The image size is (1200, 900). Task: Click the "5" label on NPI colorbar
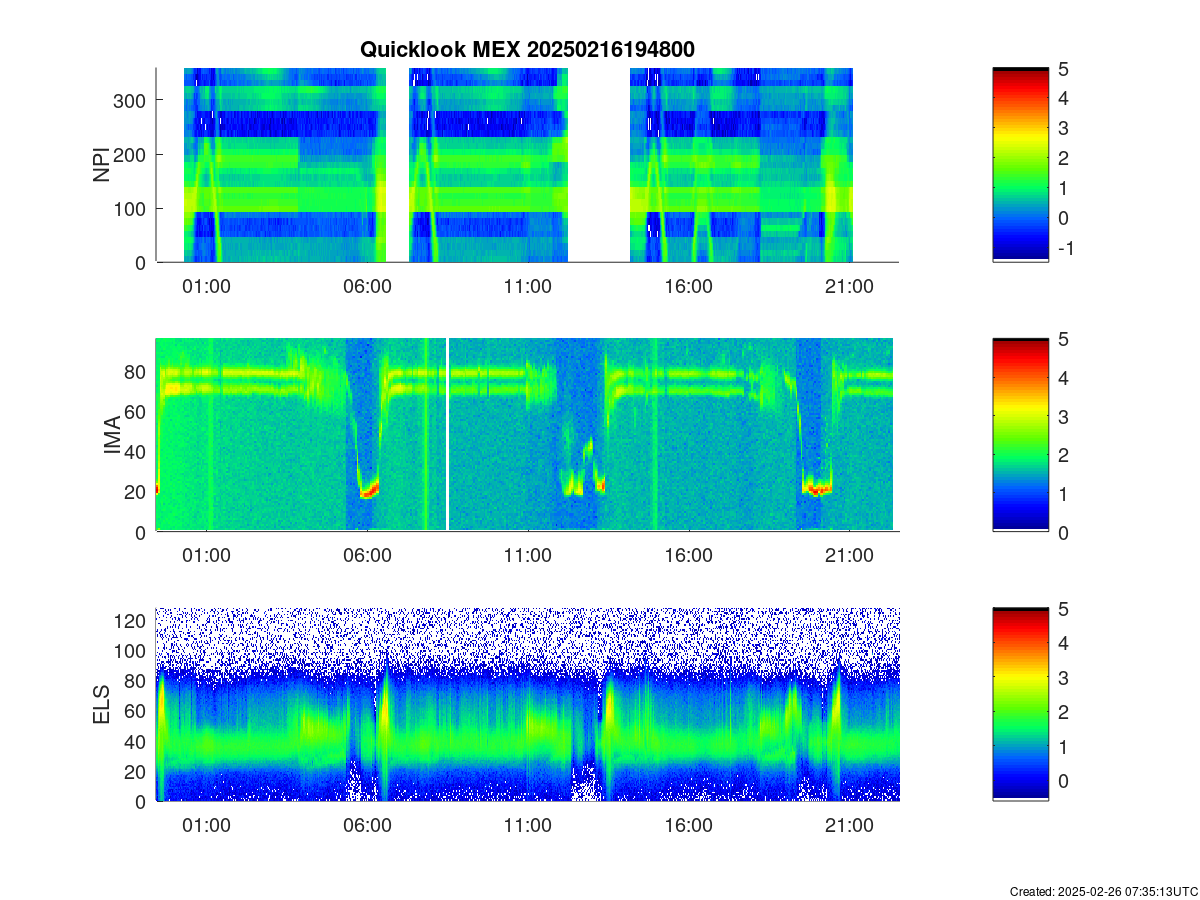pyautogui.click(x=1065, y=69)
